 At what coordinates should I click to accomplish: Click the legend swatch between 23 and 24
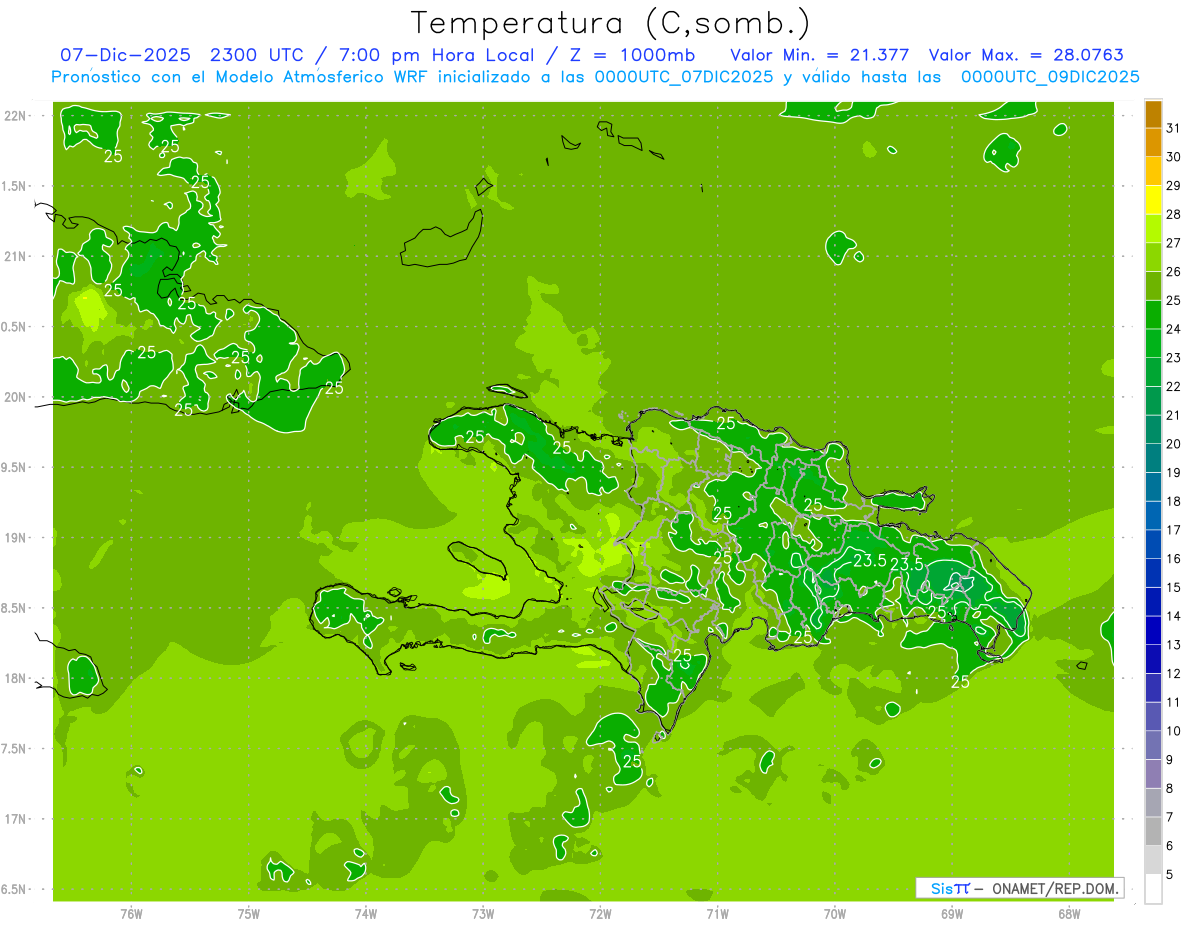coord(1153,344)
